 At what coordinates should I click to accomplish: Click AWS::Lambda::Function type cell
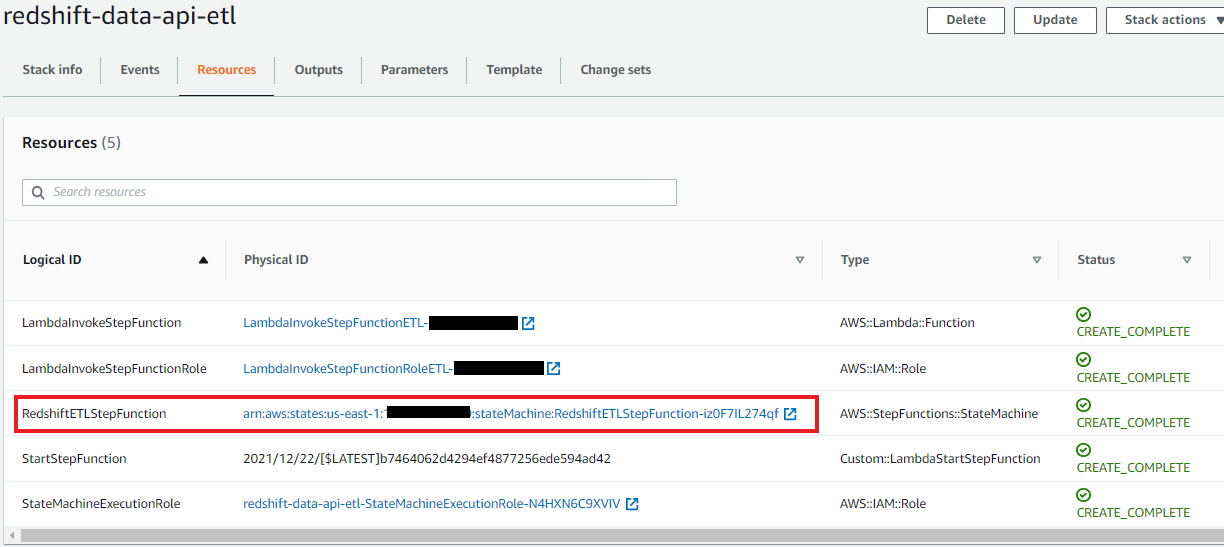[x=908, y=323]
